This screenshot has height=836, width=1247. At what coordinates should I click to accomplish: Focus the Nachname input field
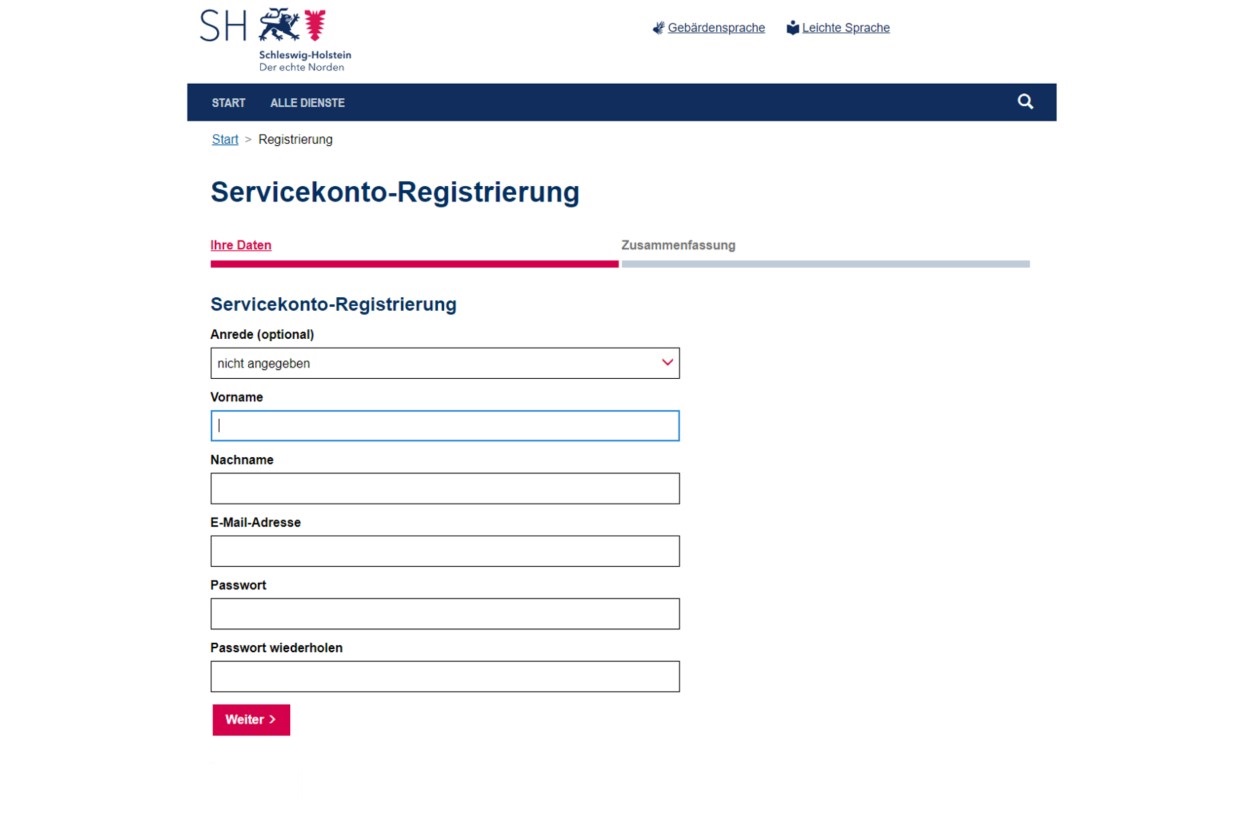pyautogui.click(x=445, y=489)
